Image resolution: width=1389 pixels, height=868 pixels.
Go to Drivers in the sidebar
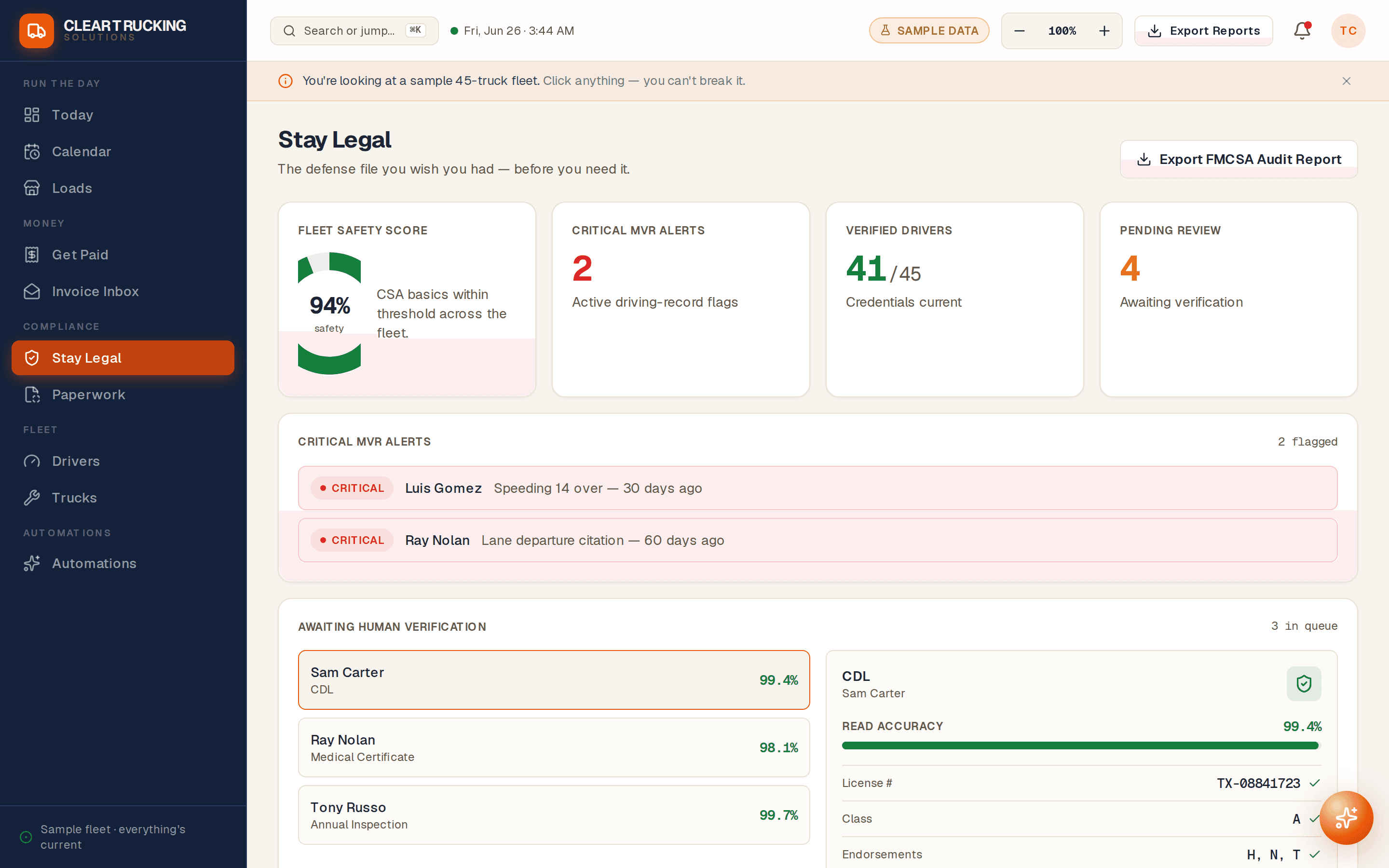point(123,461)
